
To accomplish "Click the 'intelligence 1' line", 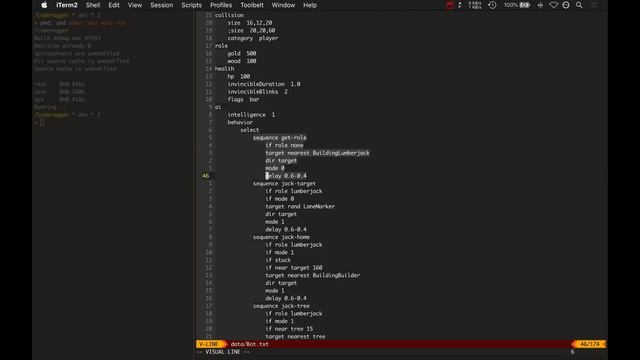I will [251, 115].
